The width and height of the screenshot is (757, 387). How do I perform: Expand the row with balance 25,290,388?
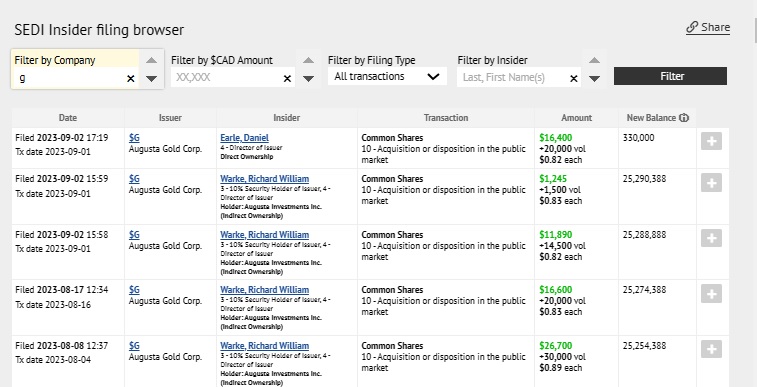[x=711, y=182]
